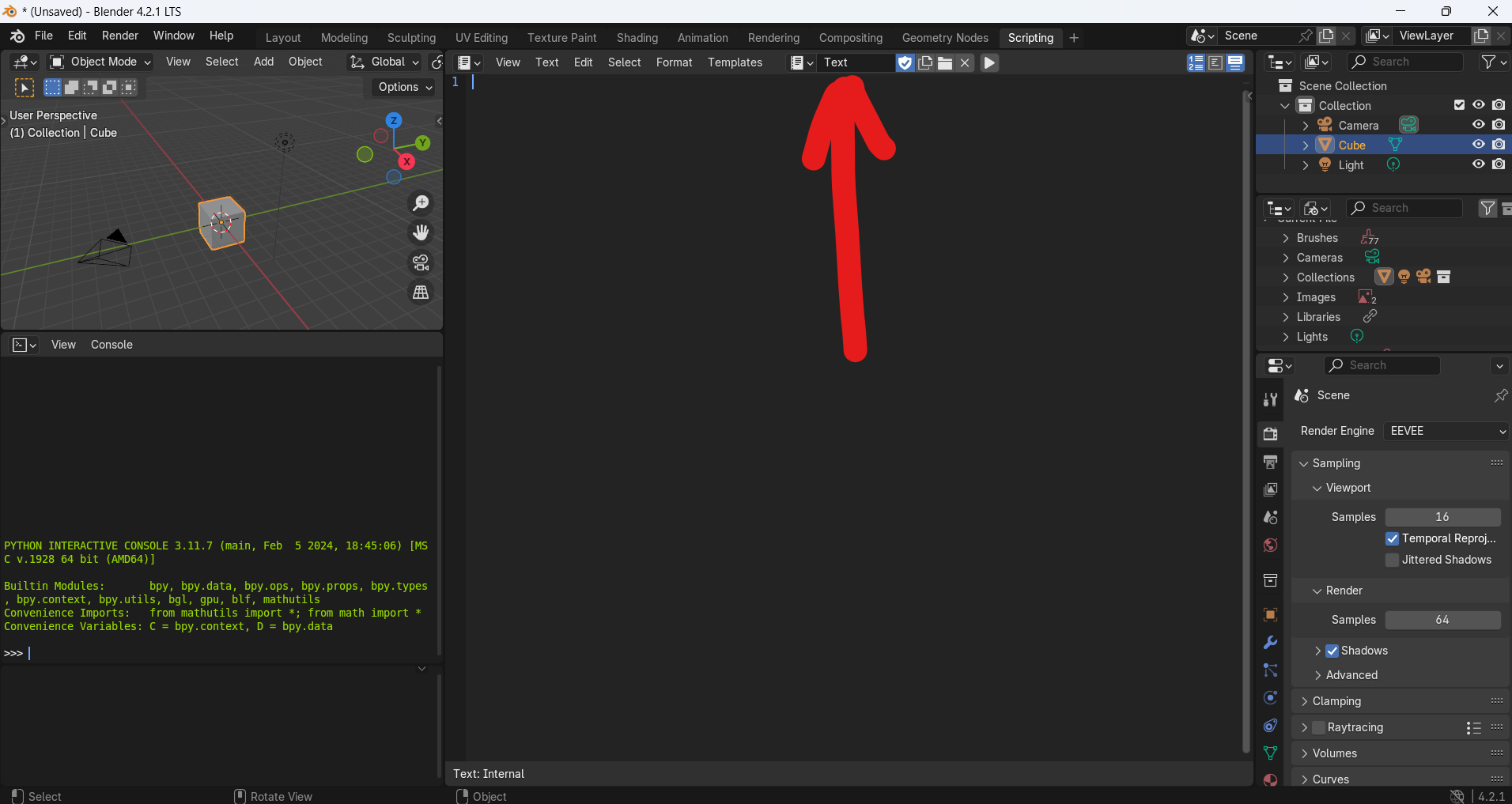Open a text file from disk
The image size is (1512, 804).
coord(944,62)
